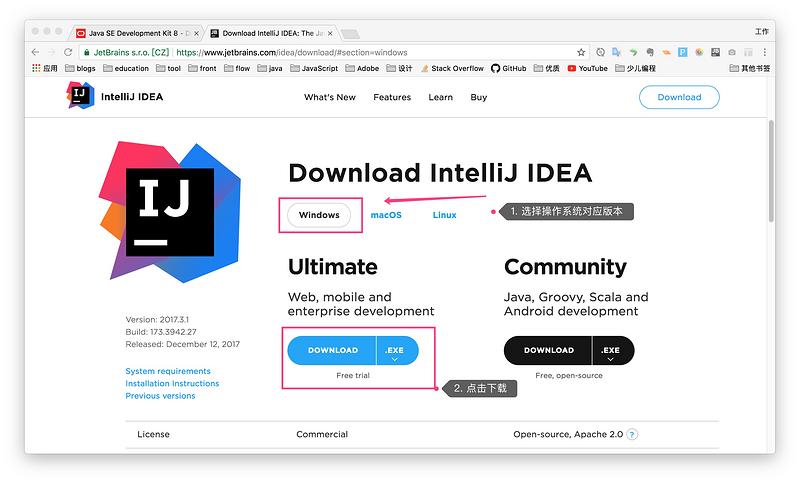Expand the Ultimate .EXE format dropdown
The width and height of the screenshot is (800, 483).
(397, 350)
